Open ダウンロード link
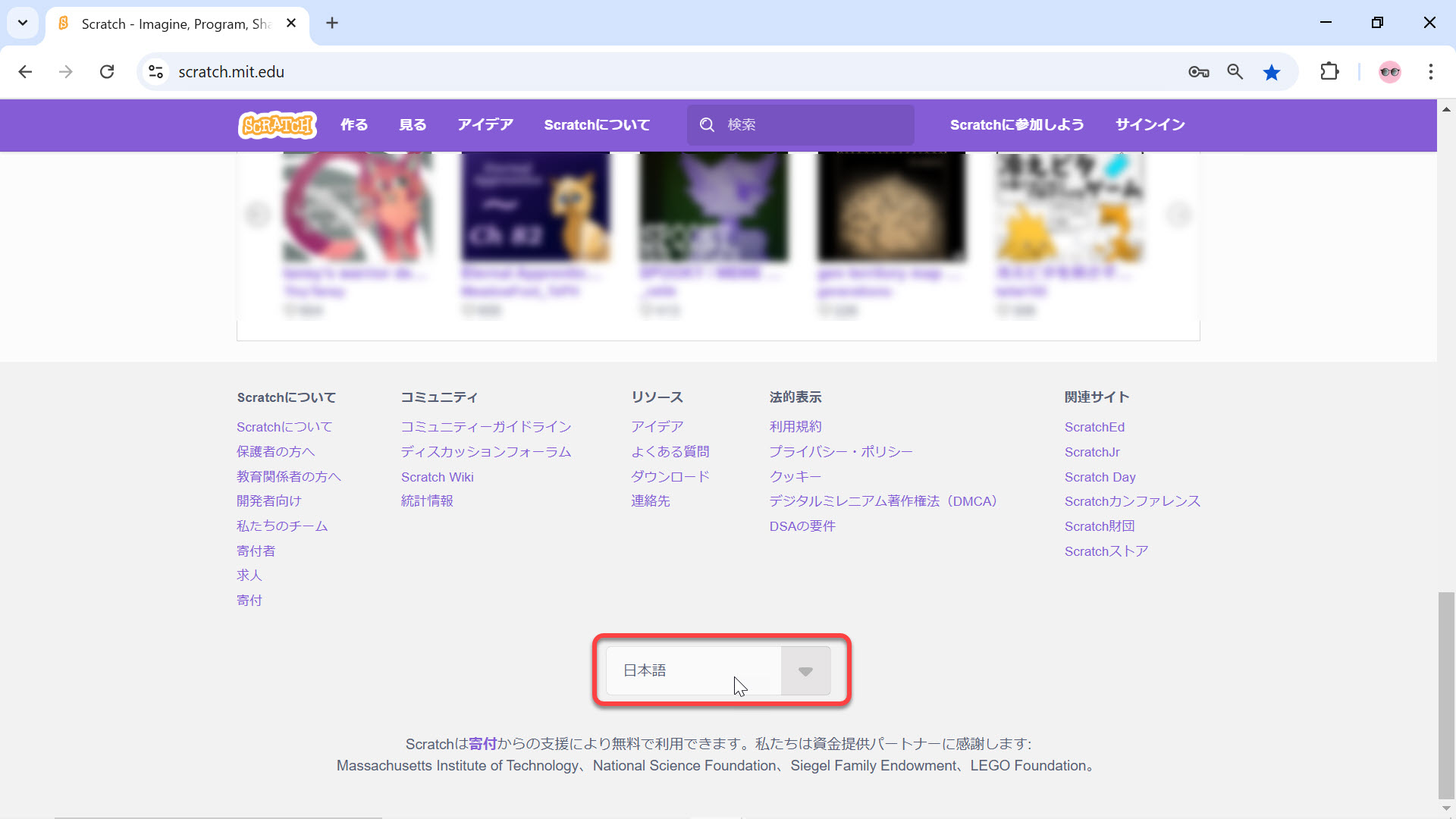1456x819 pixels. pos(670,477)
